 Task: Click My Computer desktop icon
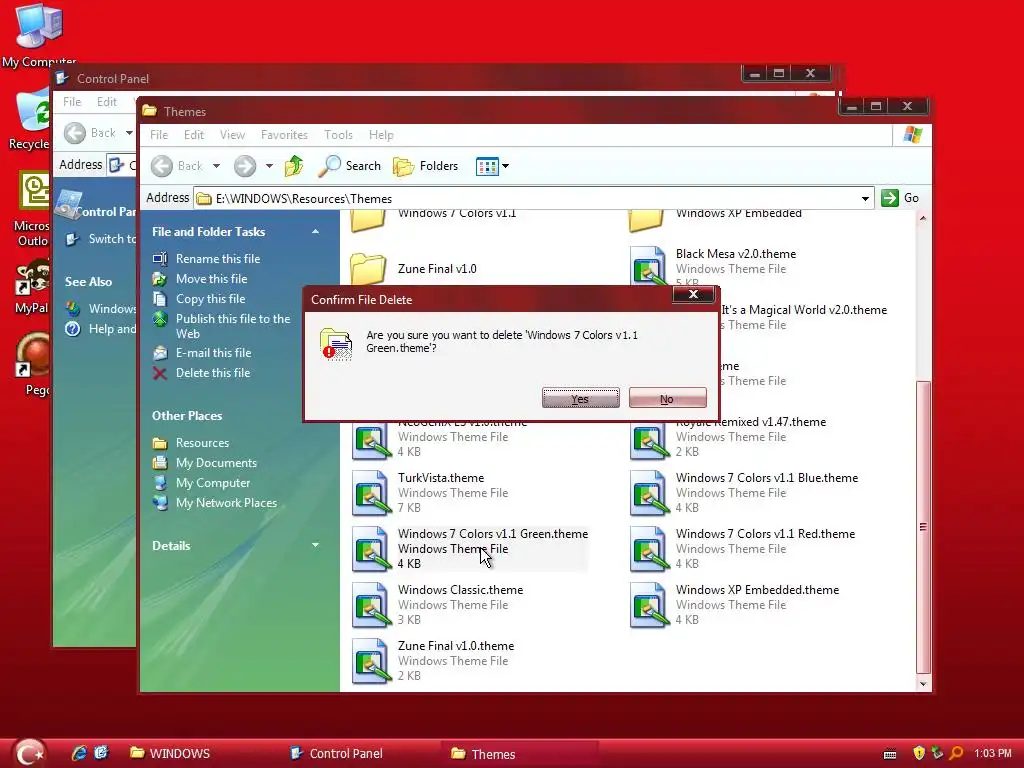tap(39, 26)
